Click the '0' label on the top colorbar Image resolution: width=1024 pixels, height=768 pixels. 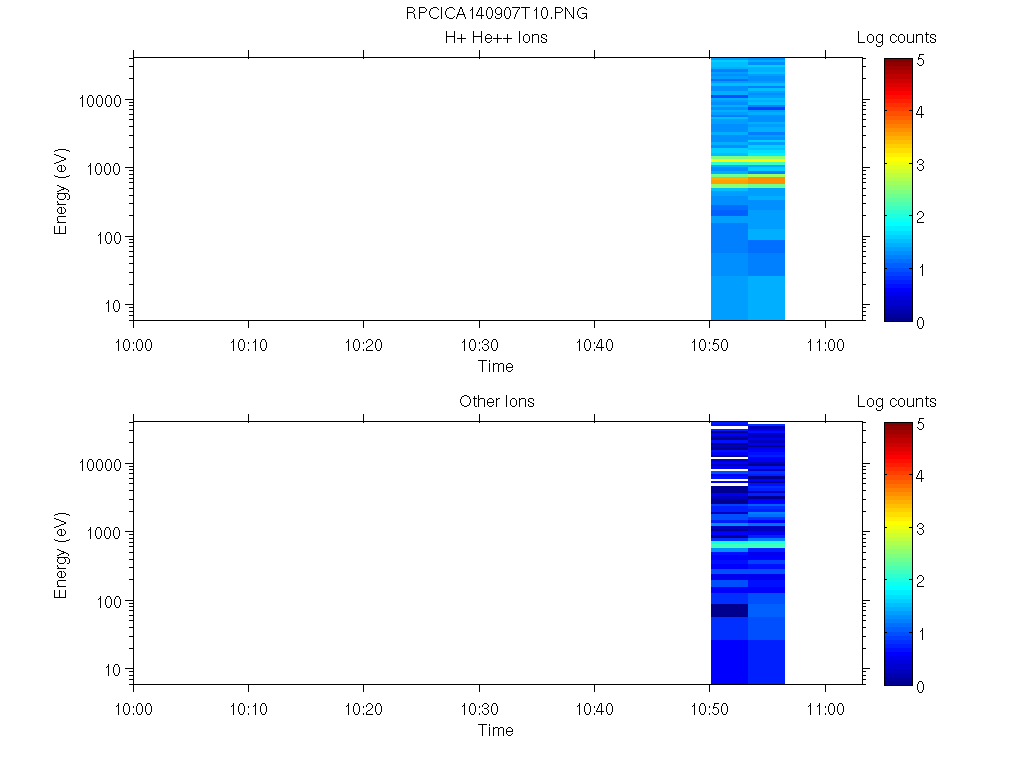[920, 323]
